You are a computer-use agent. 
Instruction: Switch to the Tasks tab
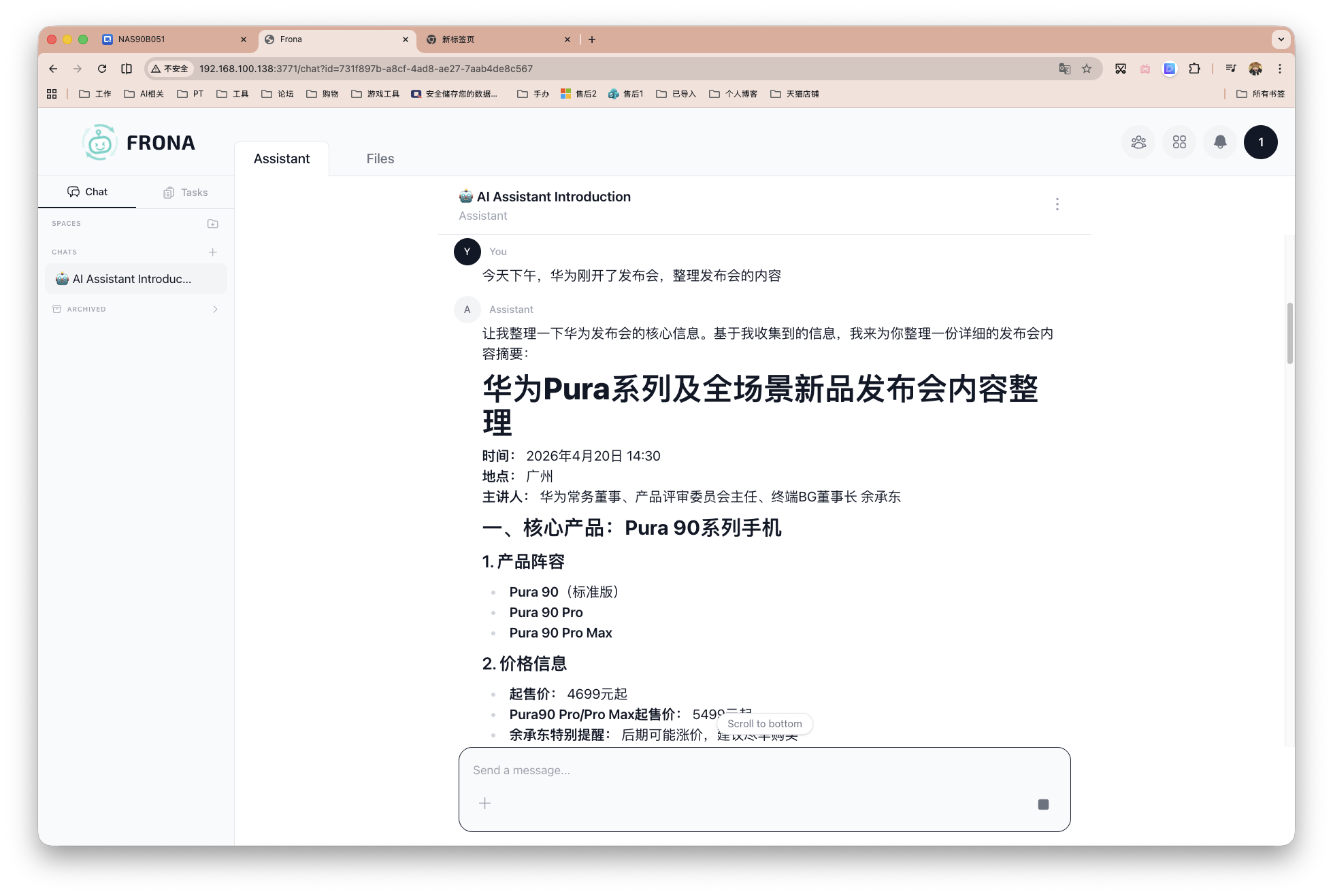click(x=185, y=192)
